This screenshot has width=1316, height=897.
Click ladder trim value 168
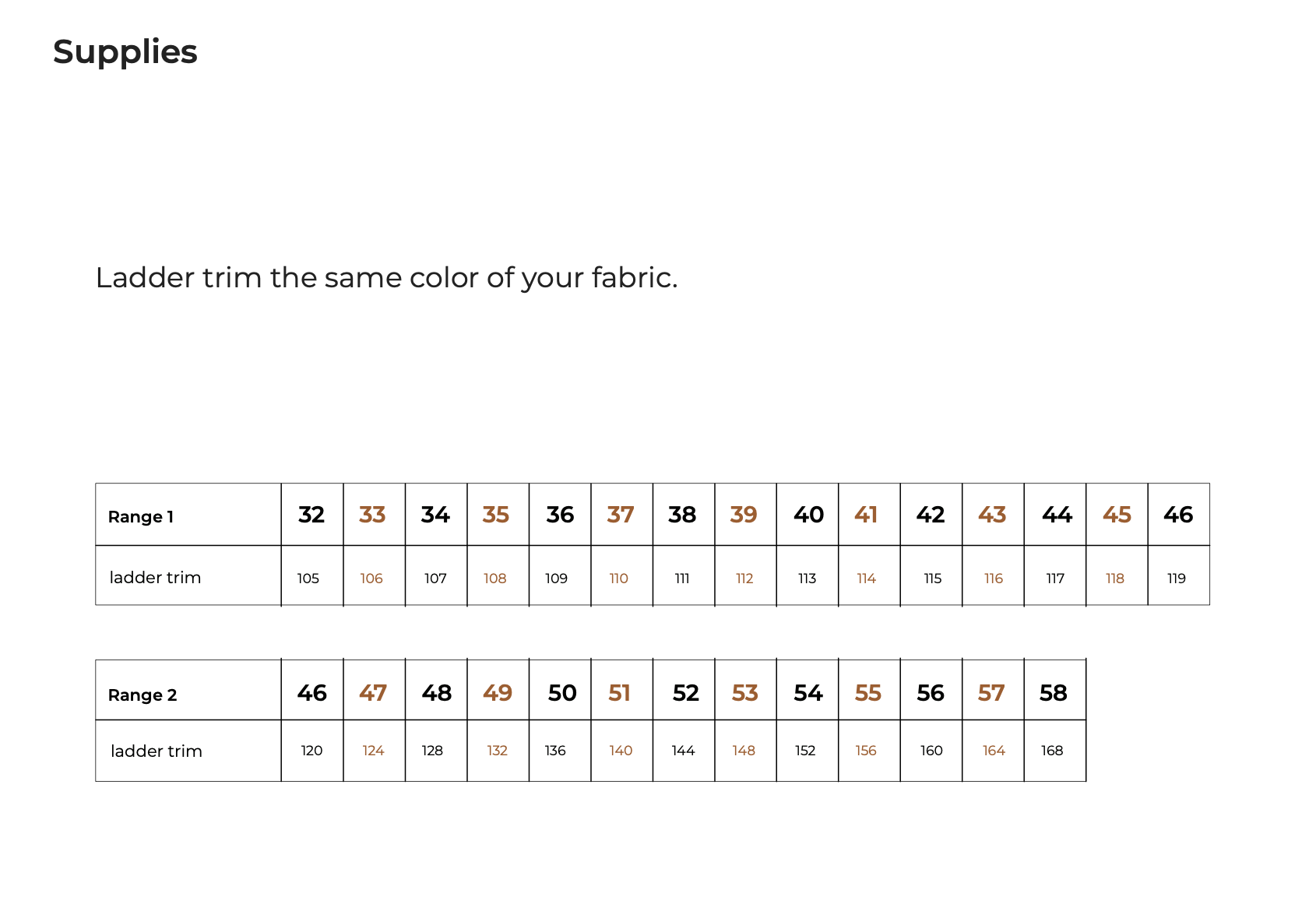pyautogui.click(x=1052, y=751)
